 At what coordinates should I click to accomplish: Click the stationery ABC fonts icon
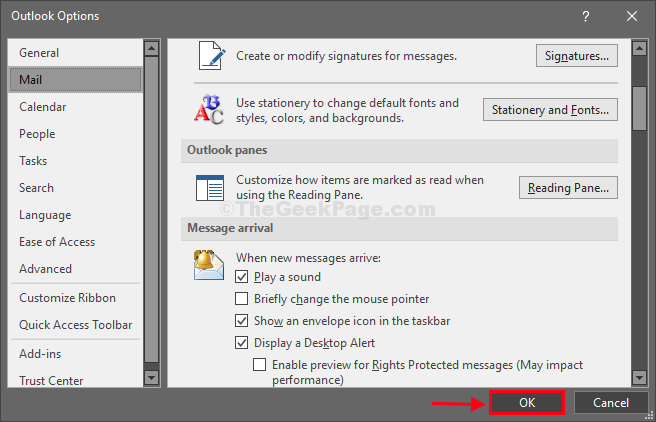point(208,109)
